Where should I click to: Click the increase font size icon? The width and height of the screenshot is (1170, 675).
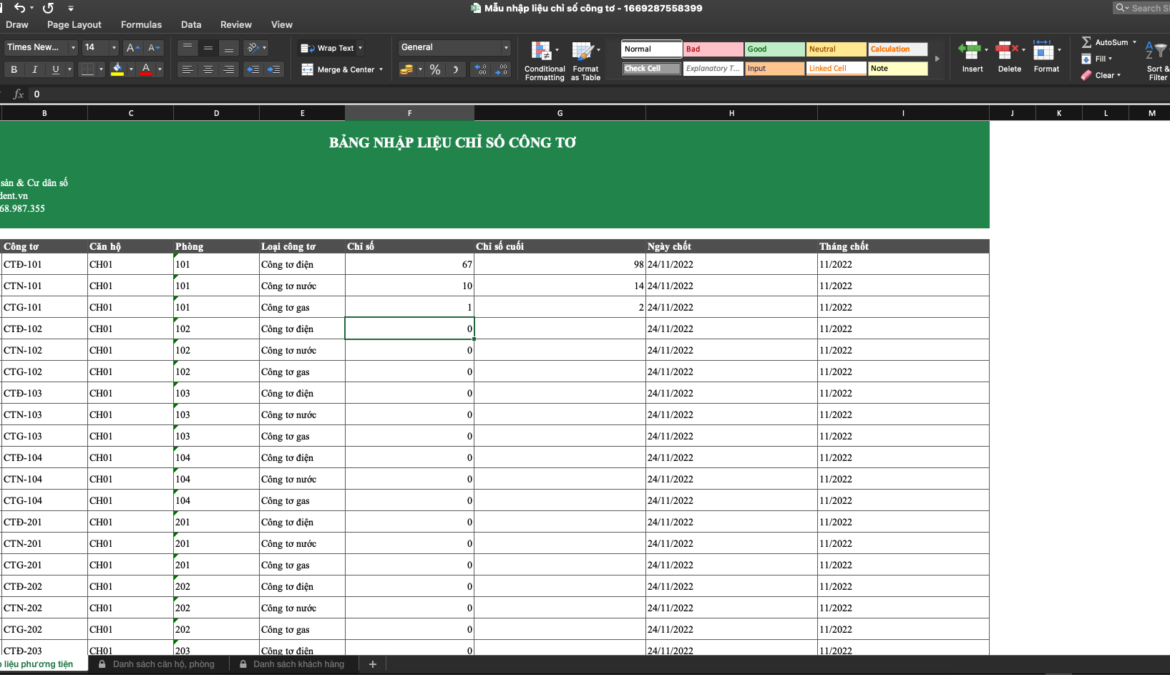(x=133, y=48)
